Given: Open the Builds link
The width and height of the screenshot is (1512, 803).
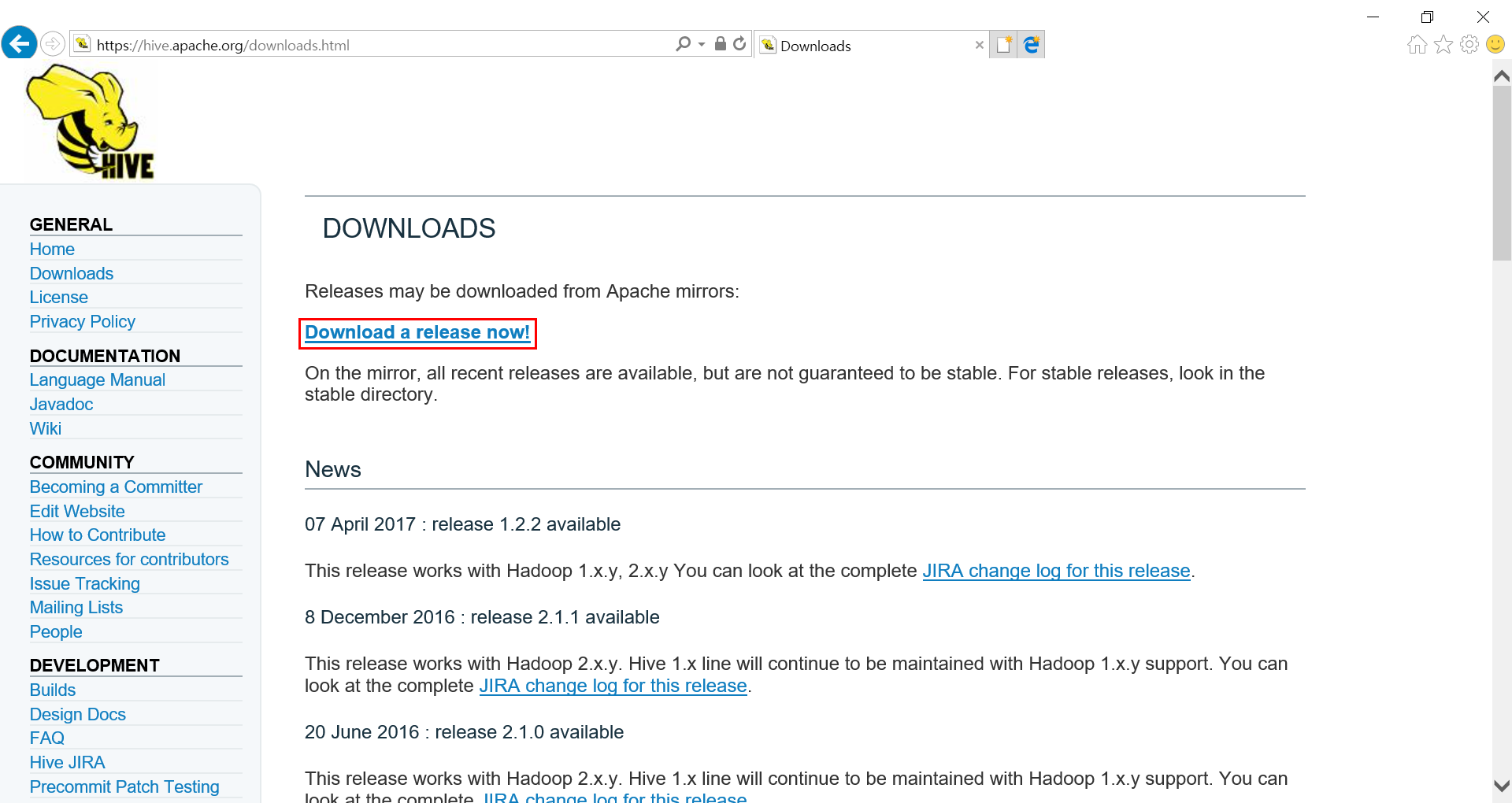Looking at the screenshot, I should click(x=53, y=690).
